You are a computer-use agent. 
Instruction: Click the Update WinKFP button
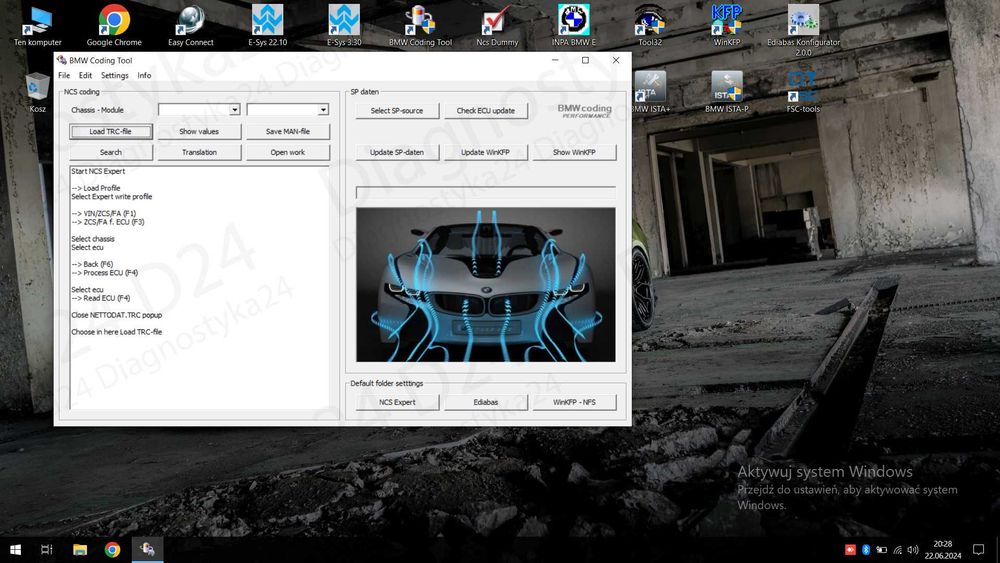tap(485, 152)
